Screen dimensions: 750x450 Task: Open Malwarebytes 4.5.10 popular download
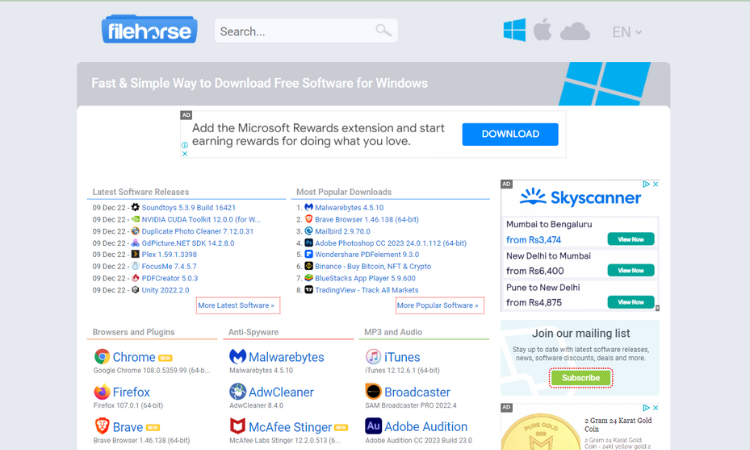(x=349, y=208)
